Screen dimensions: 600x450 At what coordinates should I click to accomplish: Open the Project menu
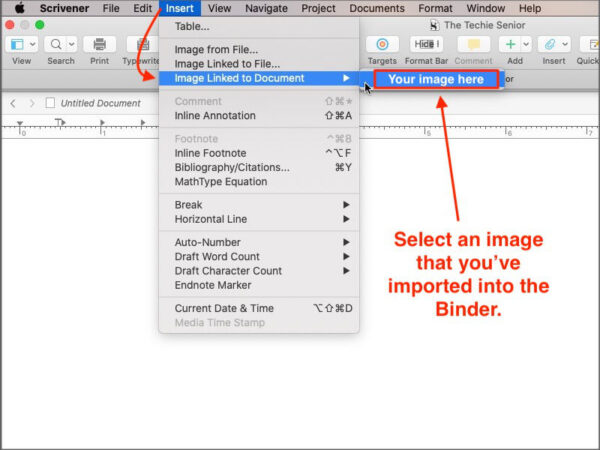pos(318,8)
